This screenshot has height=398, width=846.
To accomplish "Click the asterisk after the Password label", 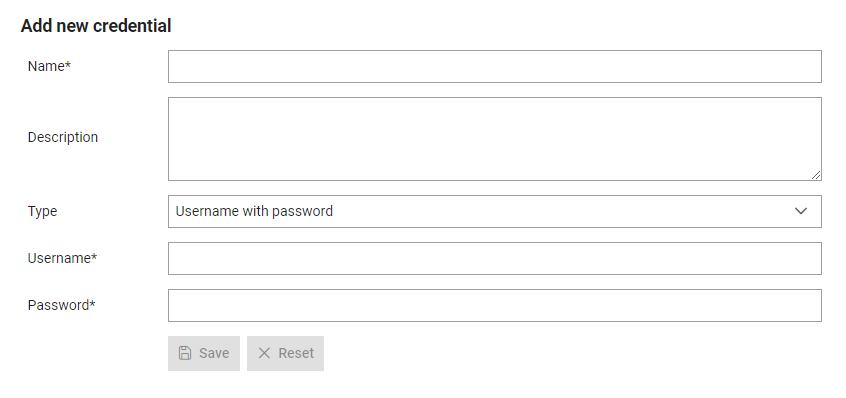I will click(x=93, y=303).
